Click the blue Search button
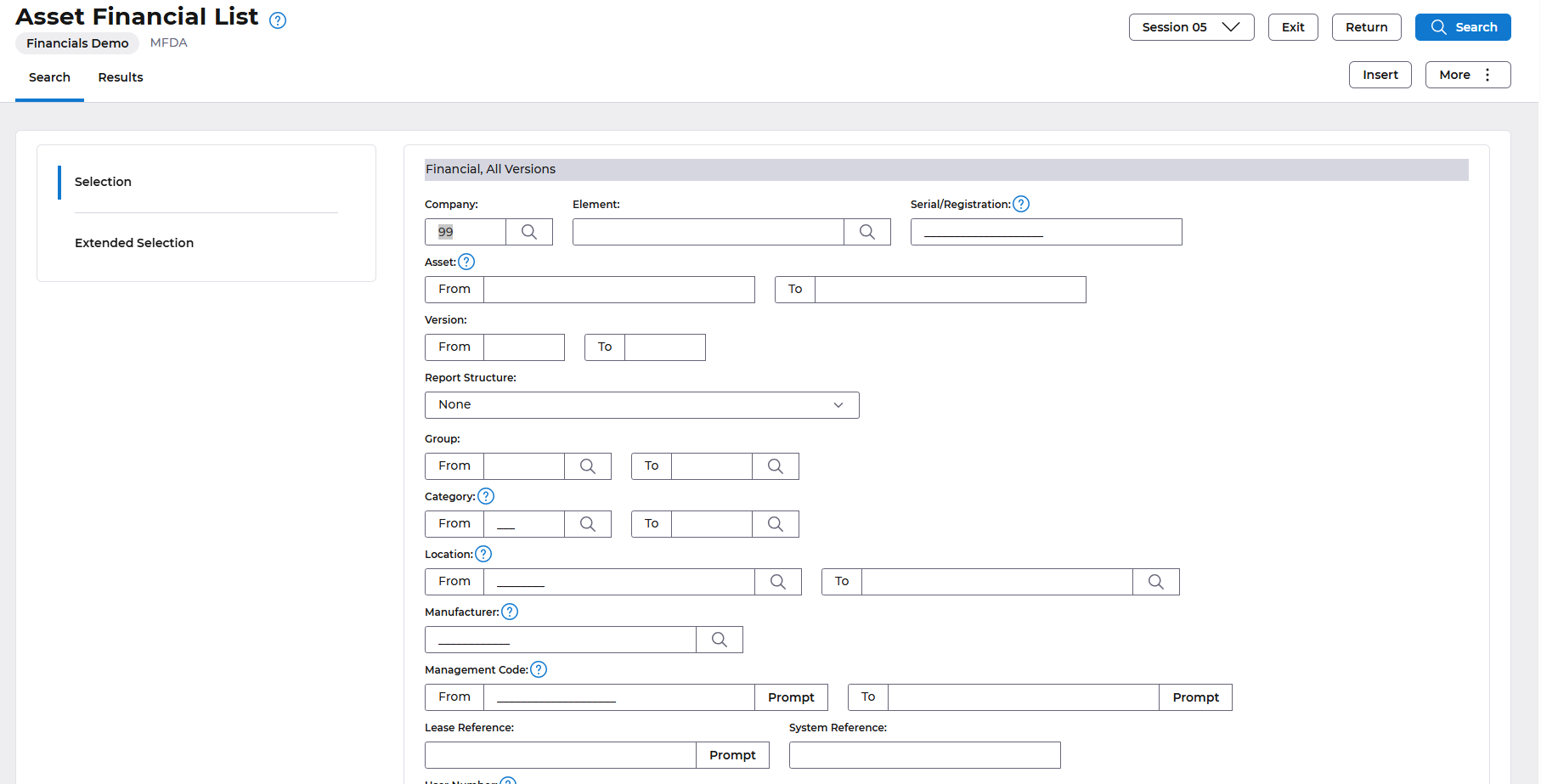 pos(1462,27)
